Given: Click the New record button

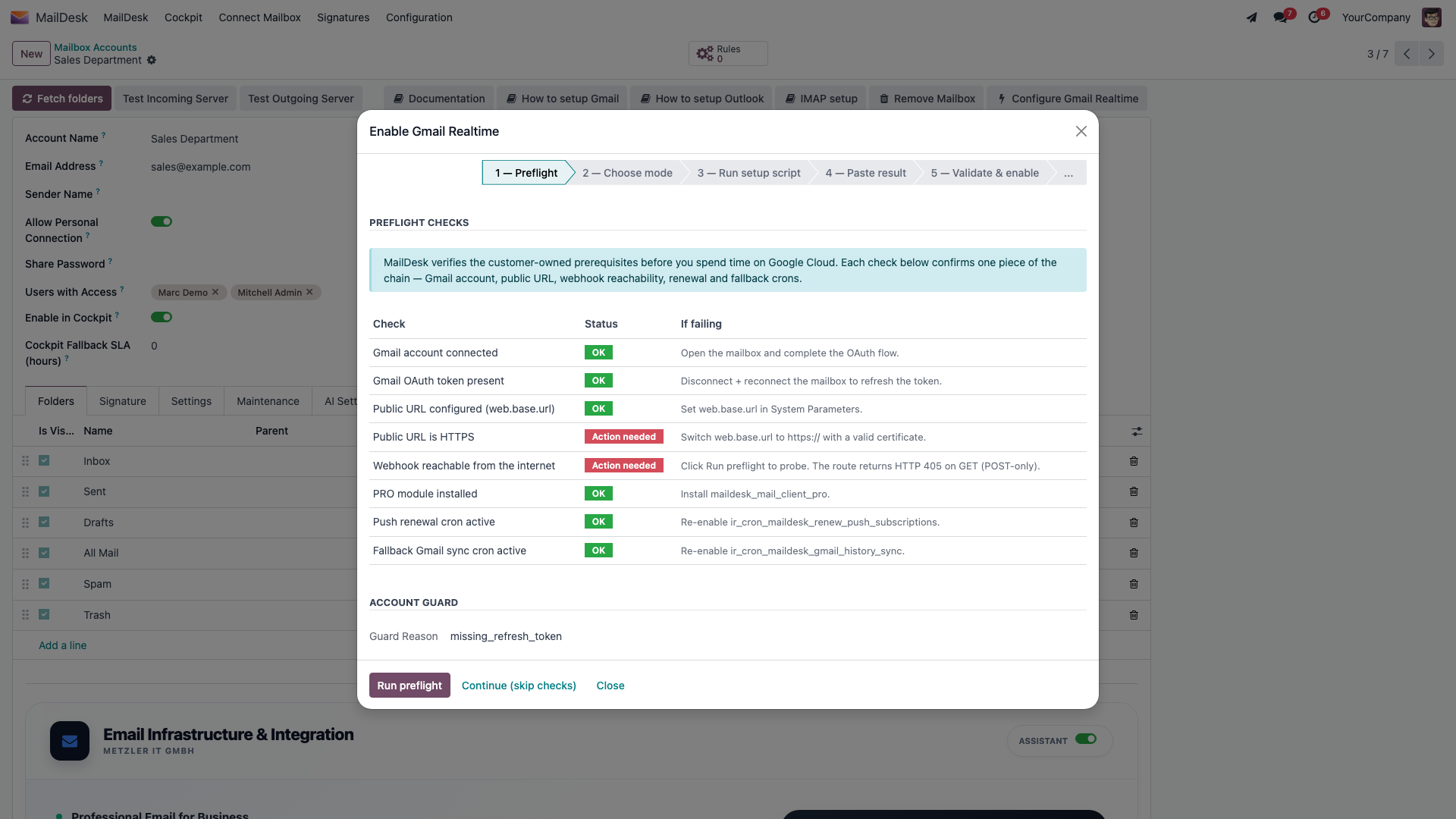Looking at the screenshot, I should [x=31, y=54].
